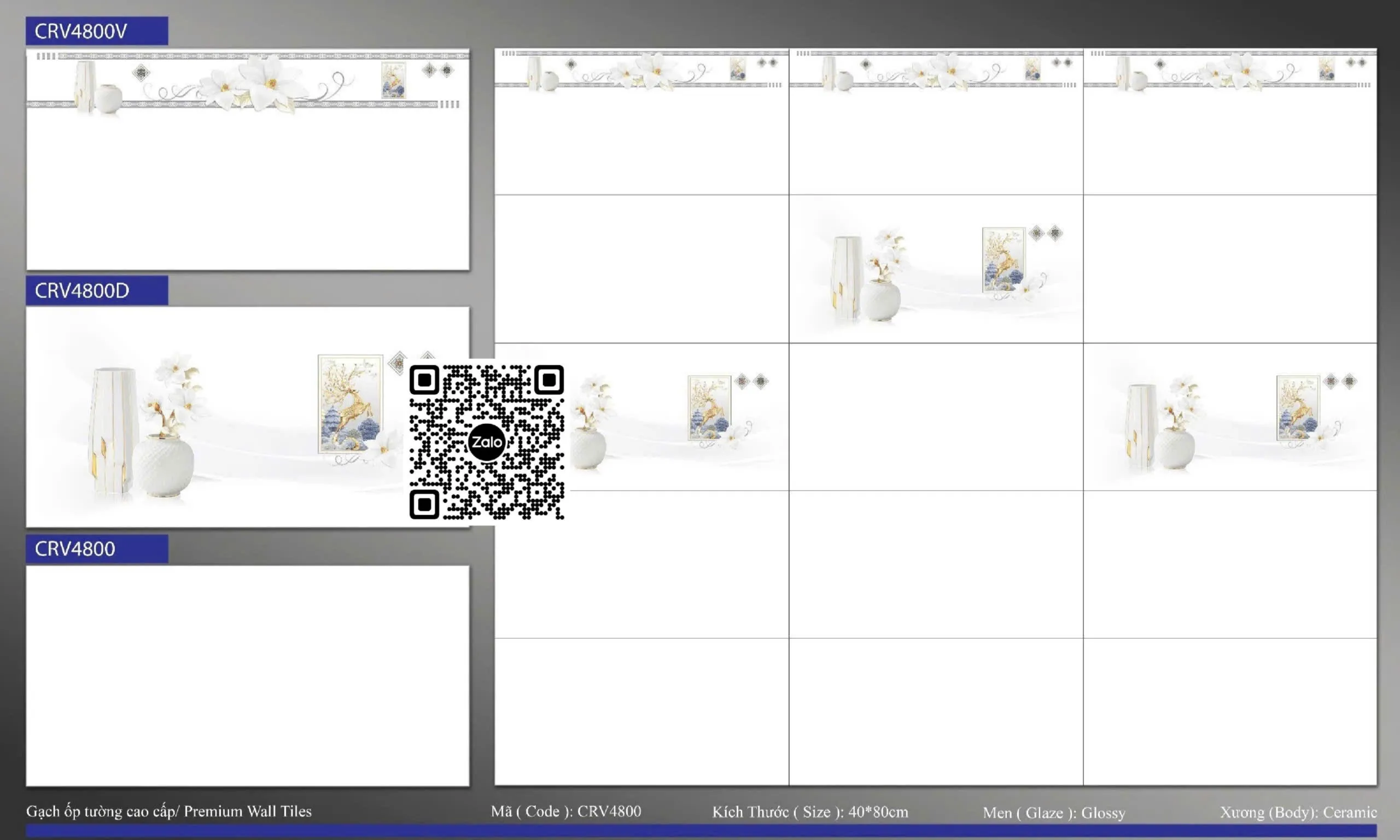Click the CRV4800D label banner
This screenshot has width=1400, height=840.
coord(97,290)
